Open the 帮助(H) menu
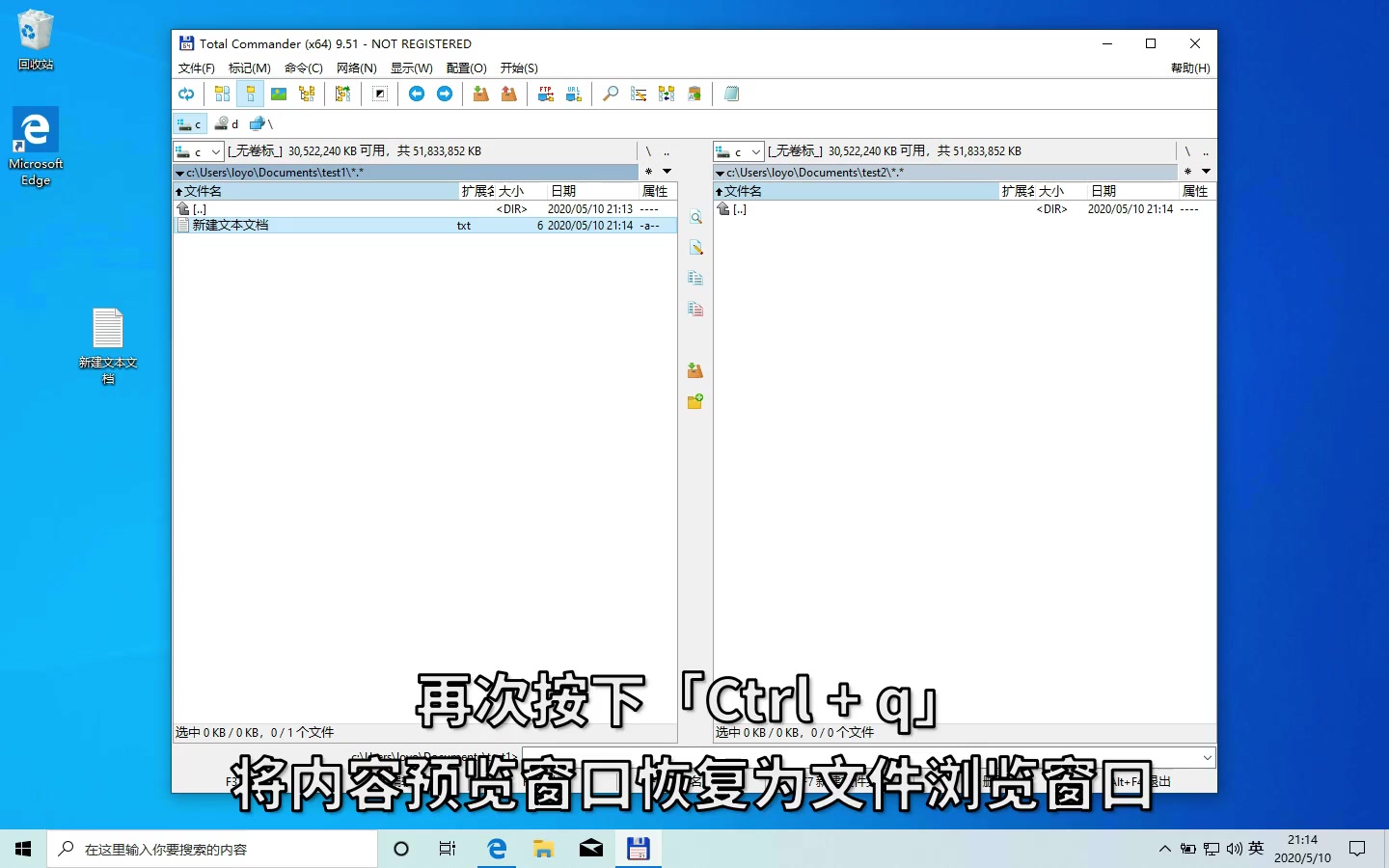The height and width of the screenshot is (868, 1389). pyautogui.click(x=1190, y=68)
